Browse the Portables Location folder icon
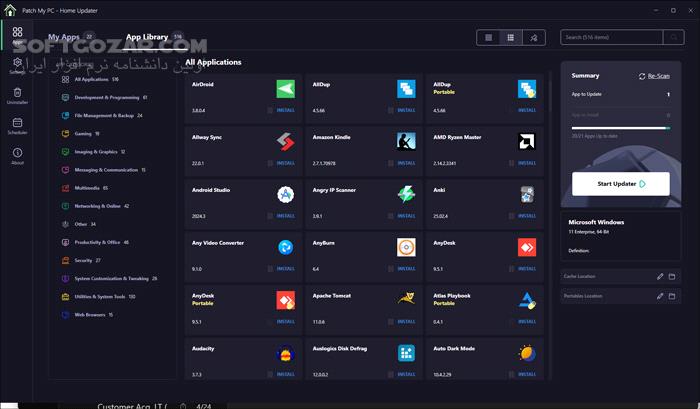Screen dimensions: 700x409 pyautogui.click(x=672, y=296)
